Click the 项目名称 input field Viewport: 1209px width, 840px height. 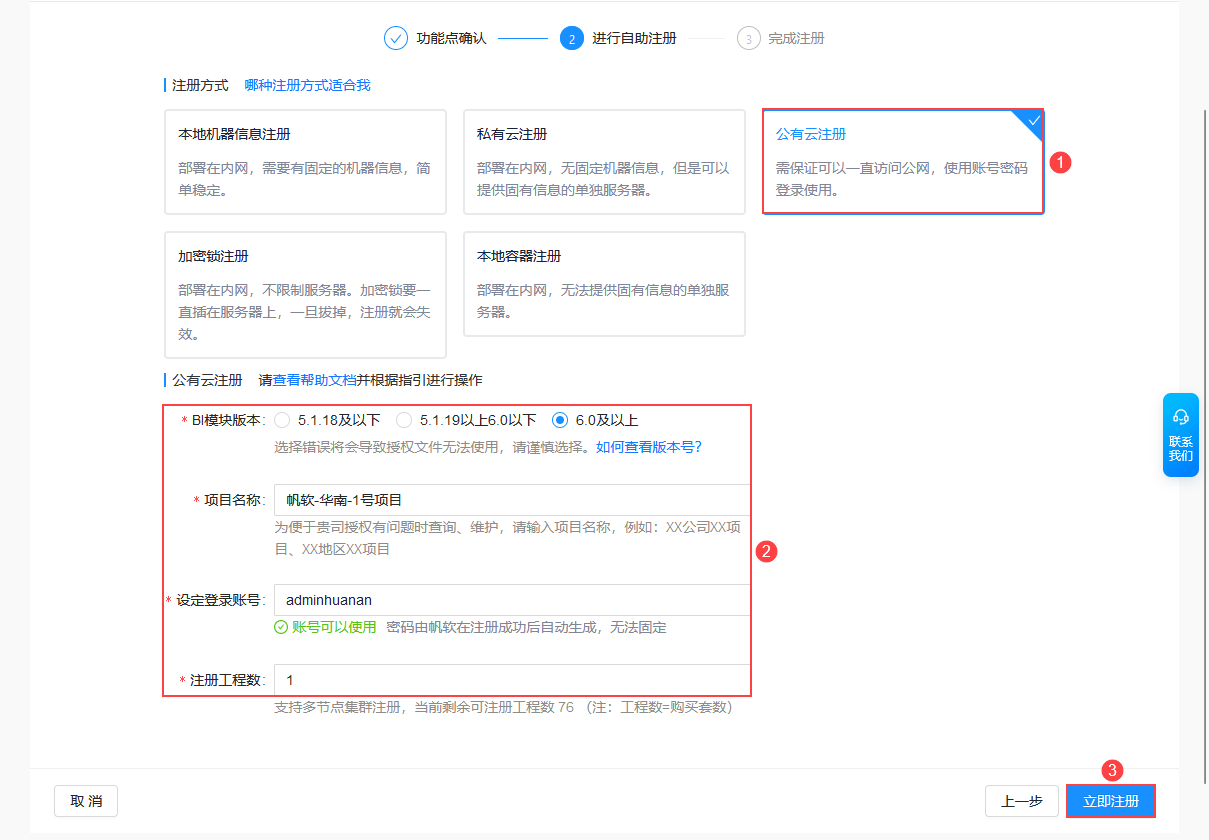tap(512, 500)
